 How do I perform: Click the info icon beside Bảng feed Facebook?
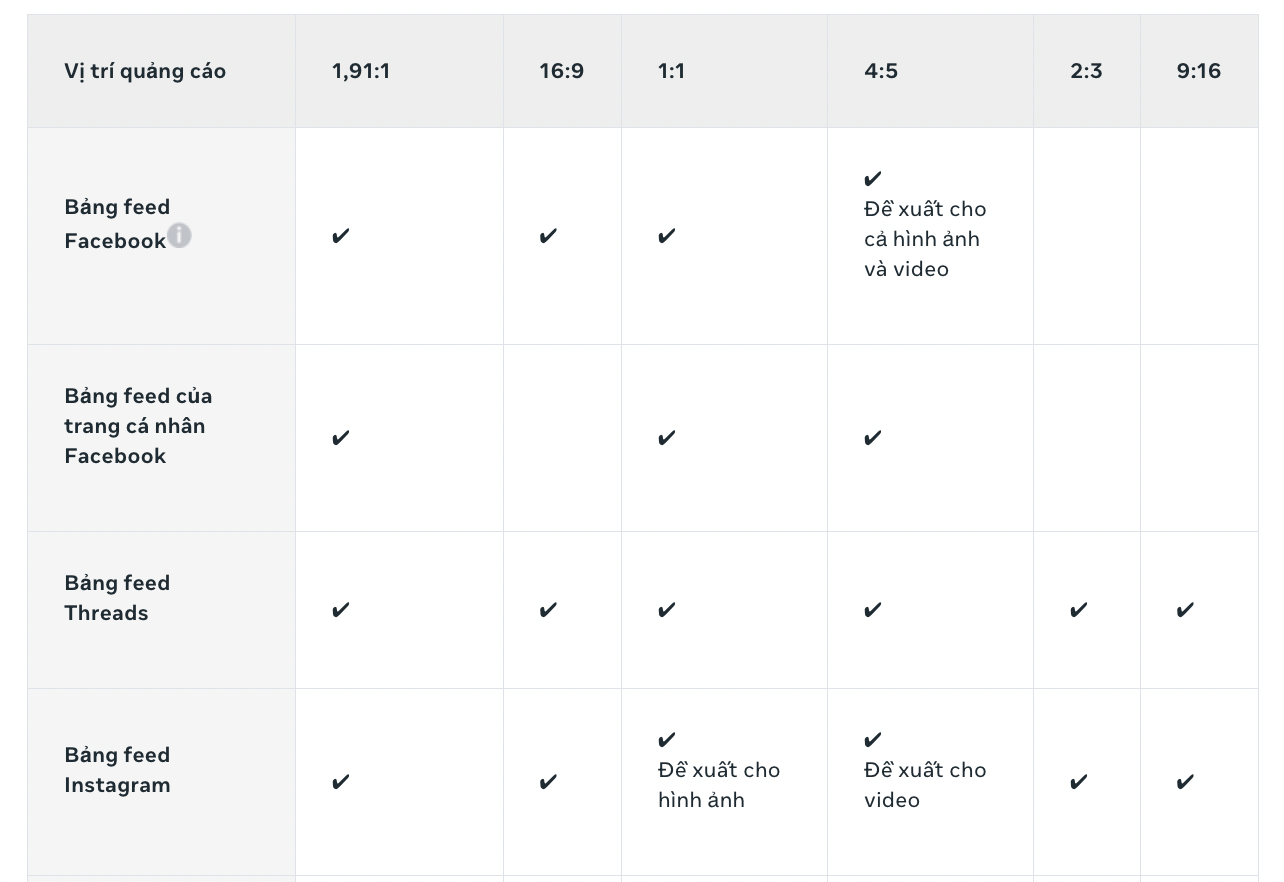coord(179,236)
